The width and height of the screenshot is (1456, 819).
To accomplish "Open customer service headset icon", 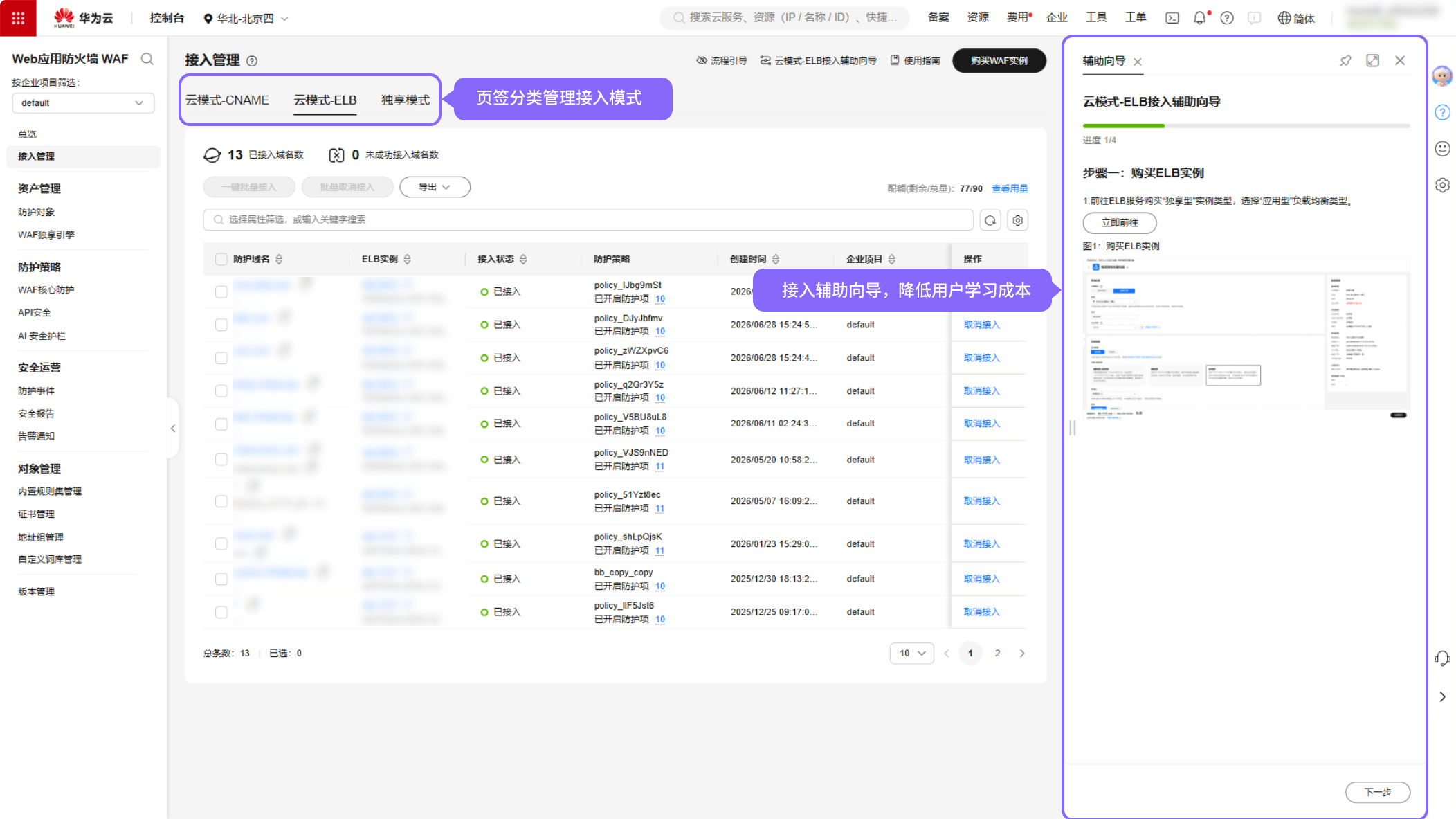I will click(1443, 658).
